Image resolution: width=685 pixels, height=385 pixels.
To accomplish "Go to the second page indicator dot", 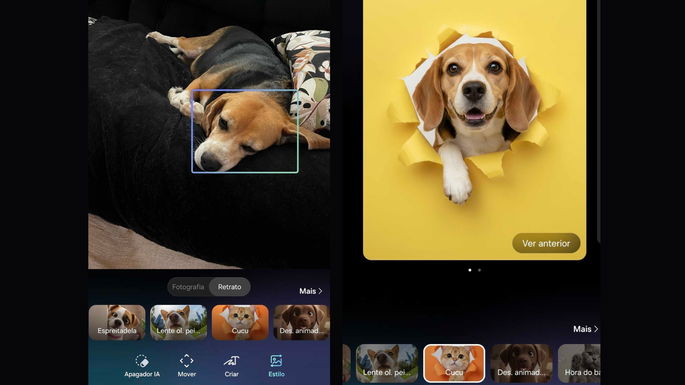I will tap(479, 270).
